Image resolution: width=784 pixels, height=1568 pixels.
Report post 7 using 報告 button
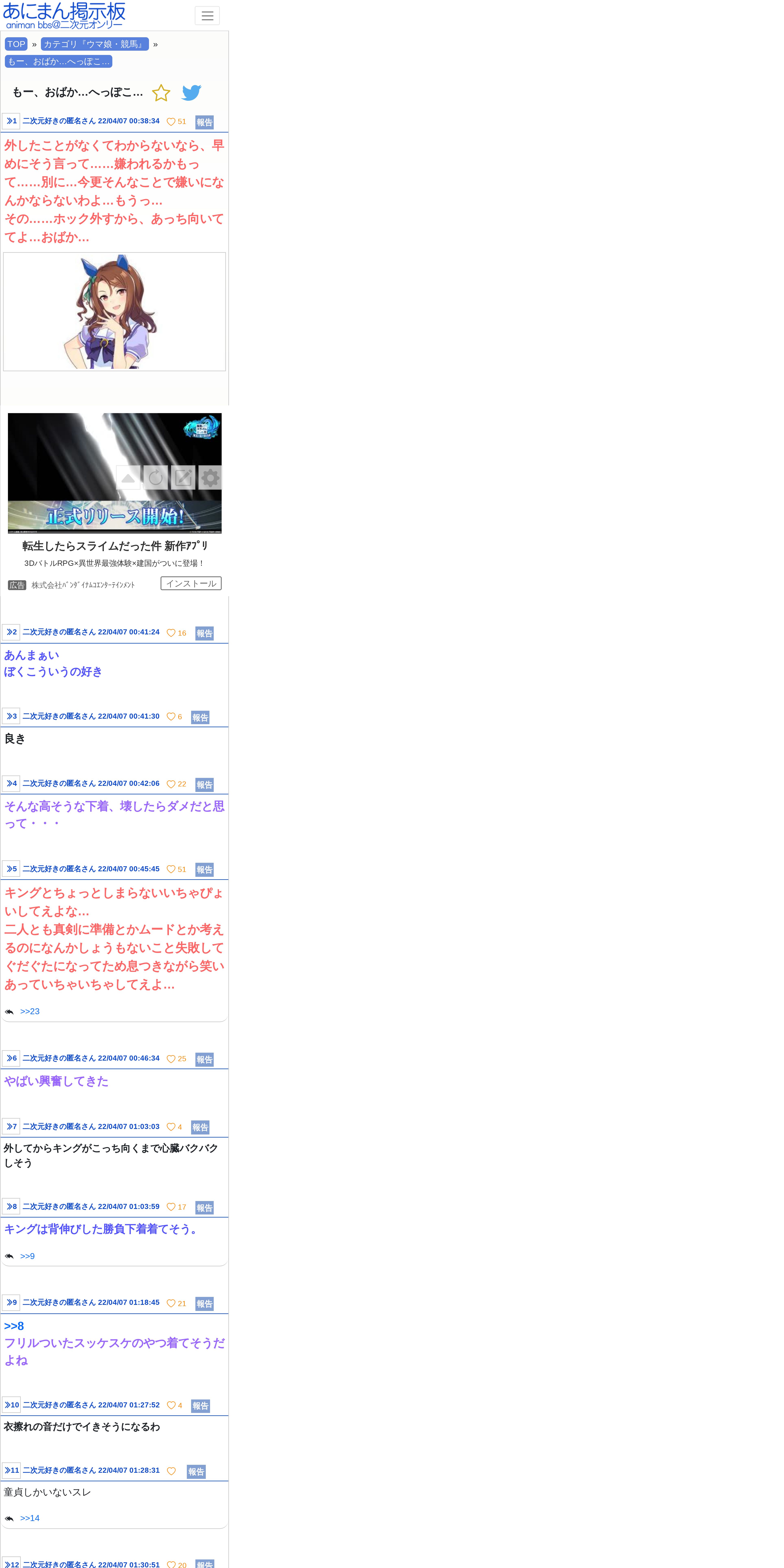click(200, 1127)
